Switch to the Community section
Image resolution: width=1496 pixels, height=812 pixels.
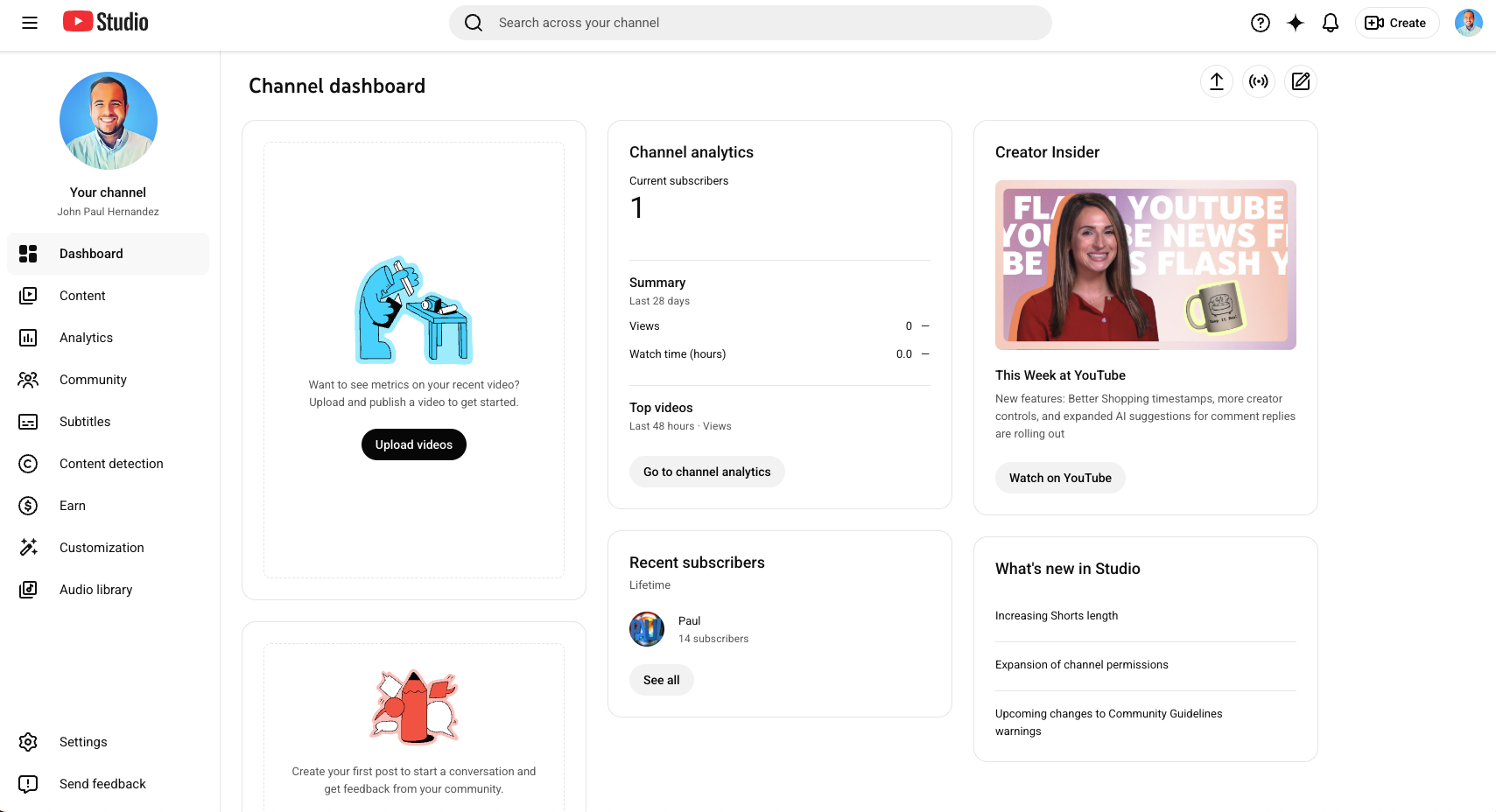[x=93, y=380]
